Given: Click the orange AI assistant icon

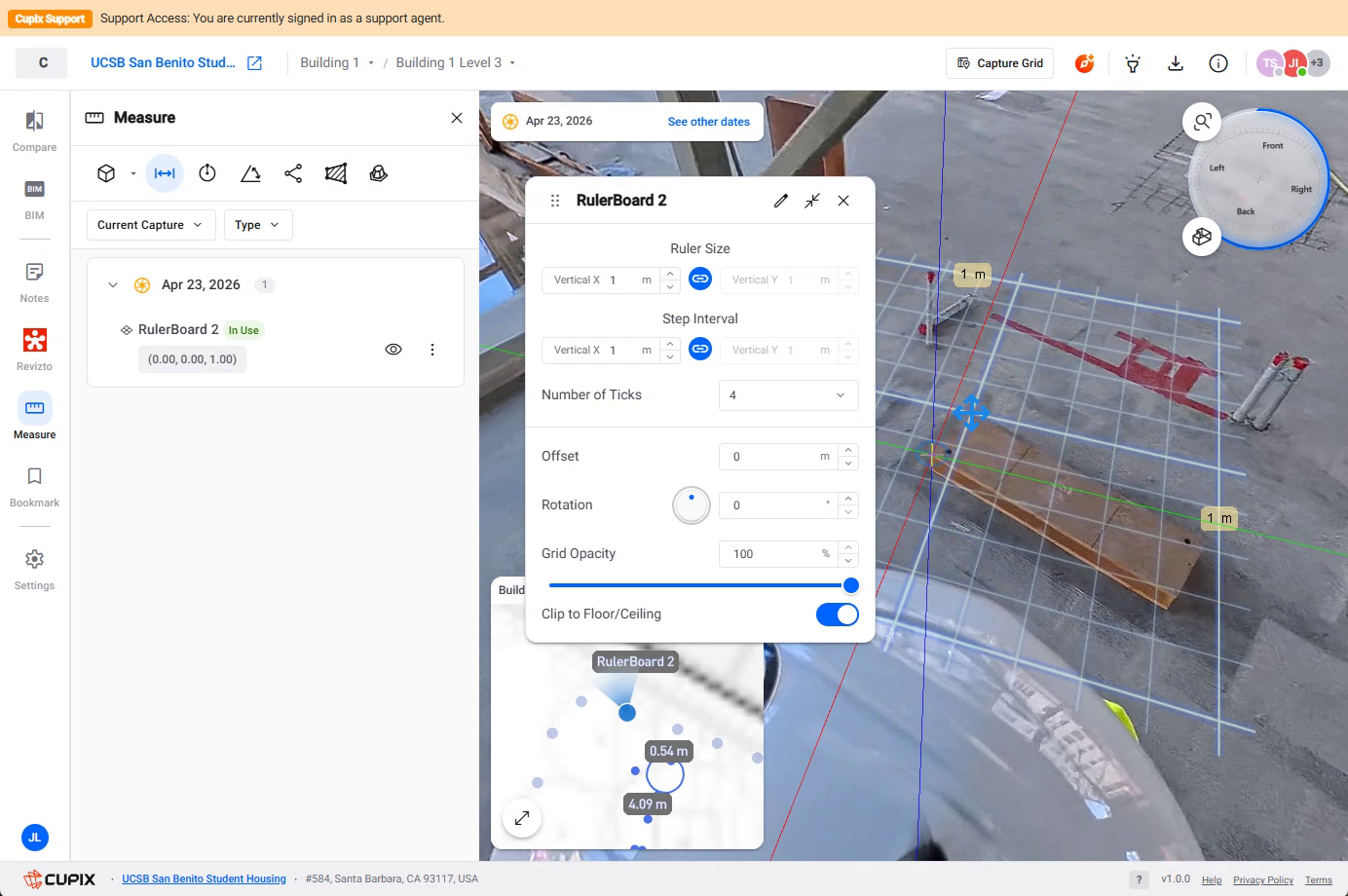Looking at the screenshot, I should coord(1085,63).
